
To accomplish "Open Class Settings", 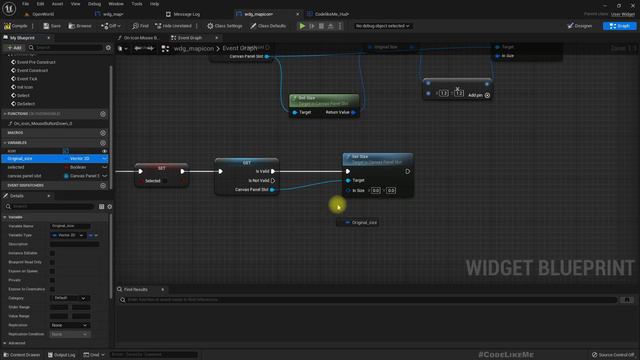I will pyautogui.click(x=224, y=26).
